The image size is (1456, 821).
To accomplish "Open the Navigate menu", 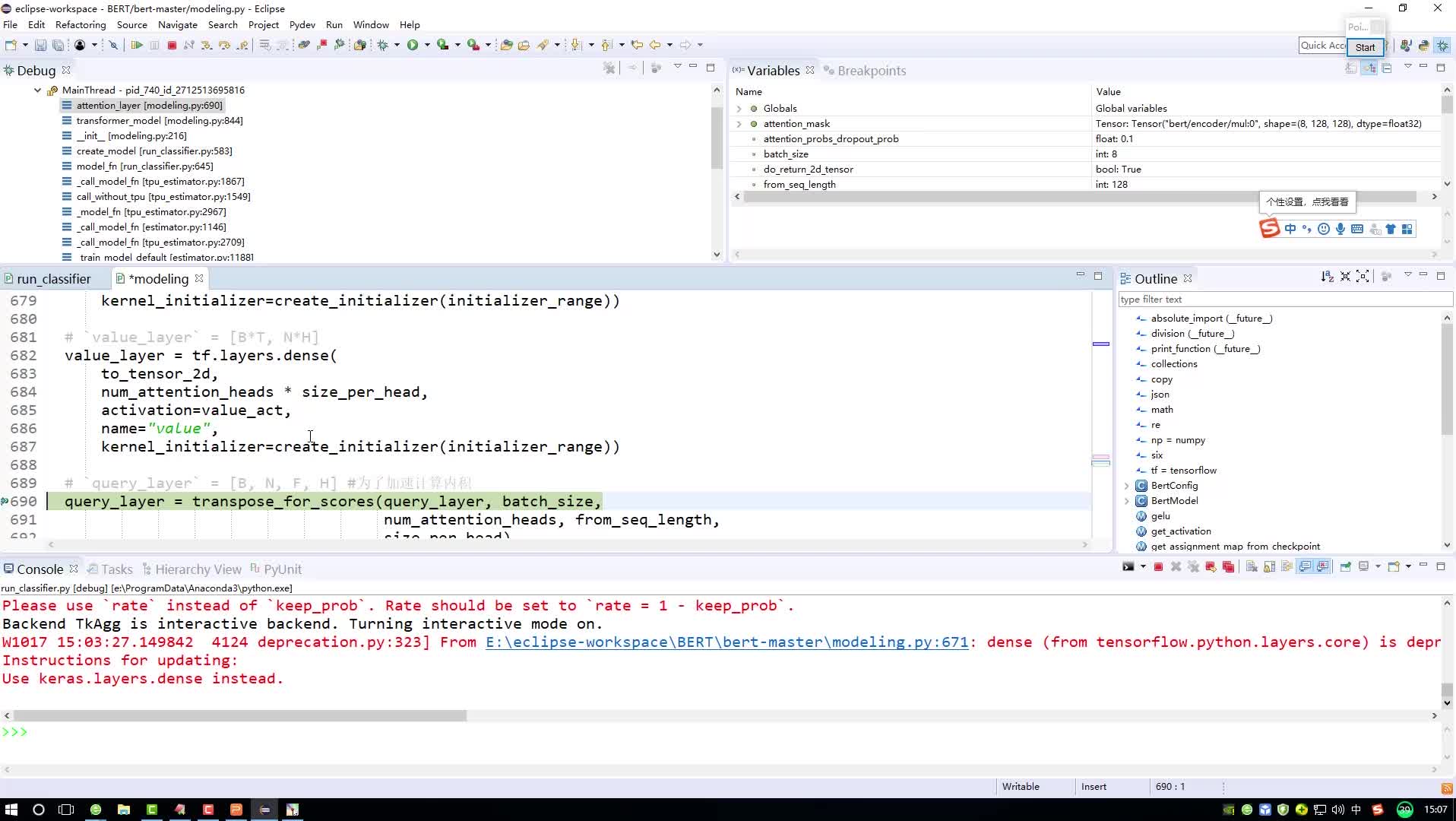I will click(x=177, y=25).
